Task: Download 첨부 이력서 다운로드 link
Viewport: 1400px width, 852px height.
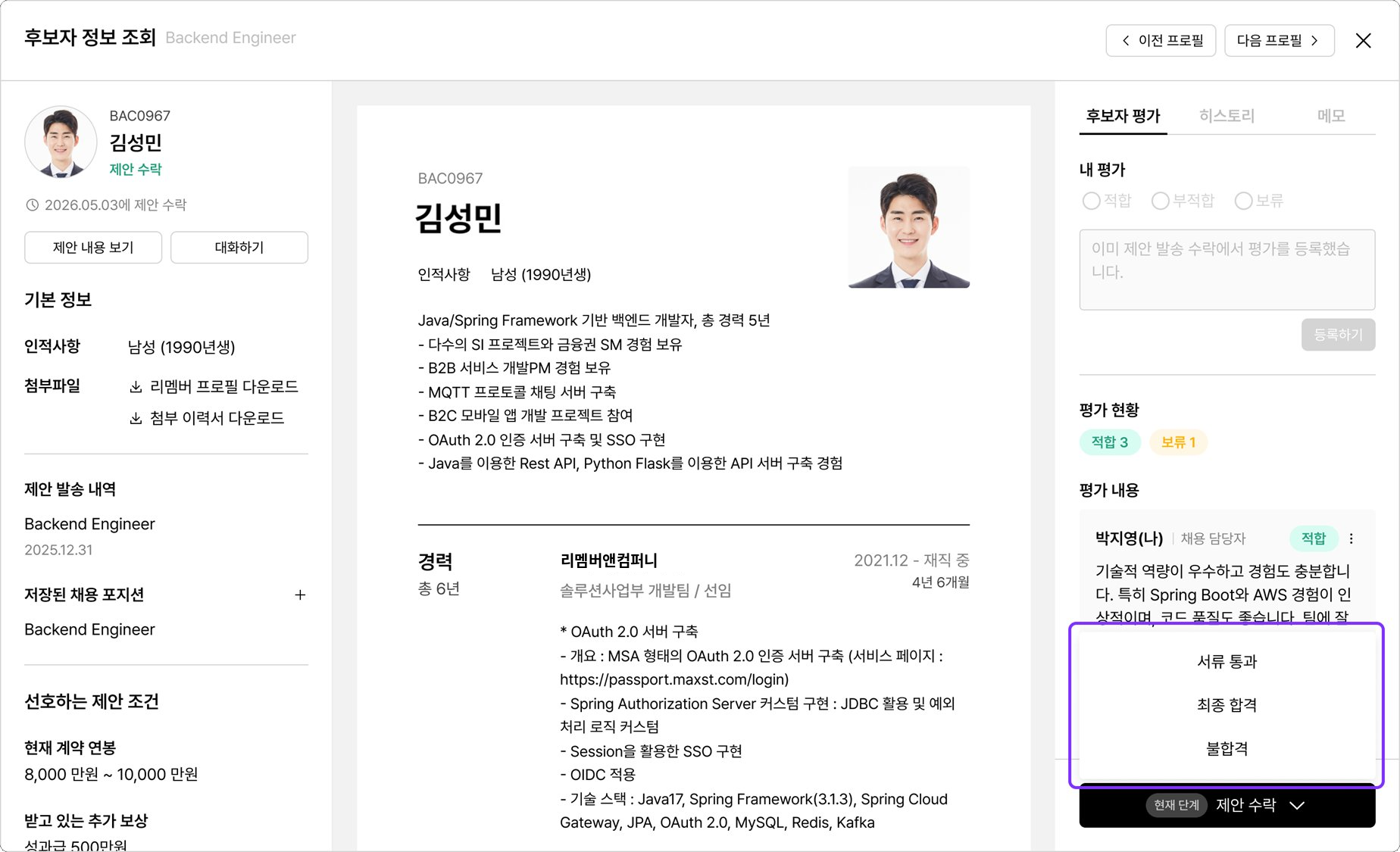Action: 207,418
